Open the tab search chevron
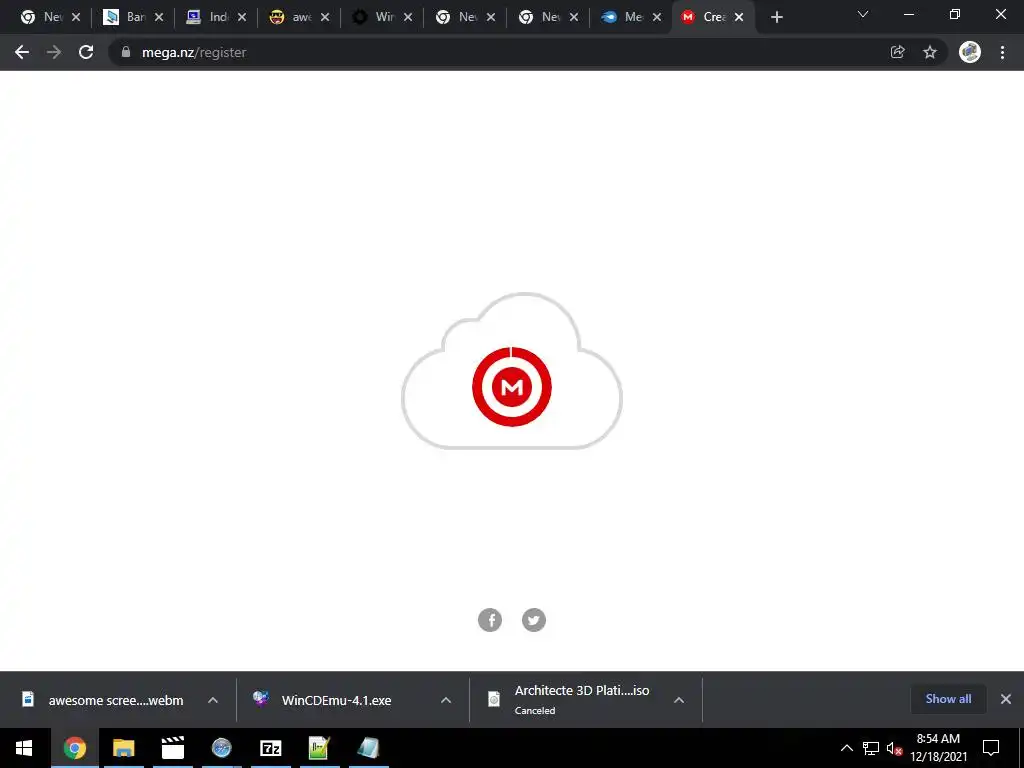This screenshot has width=1024, height=768. (863, 14)
